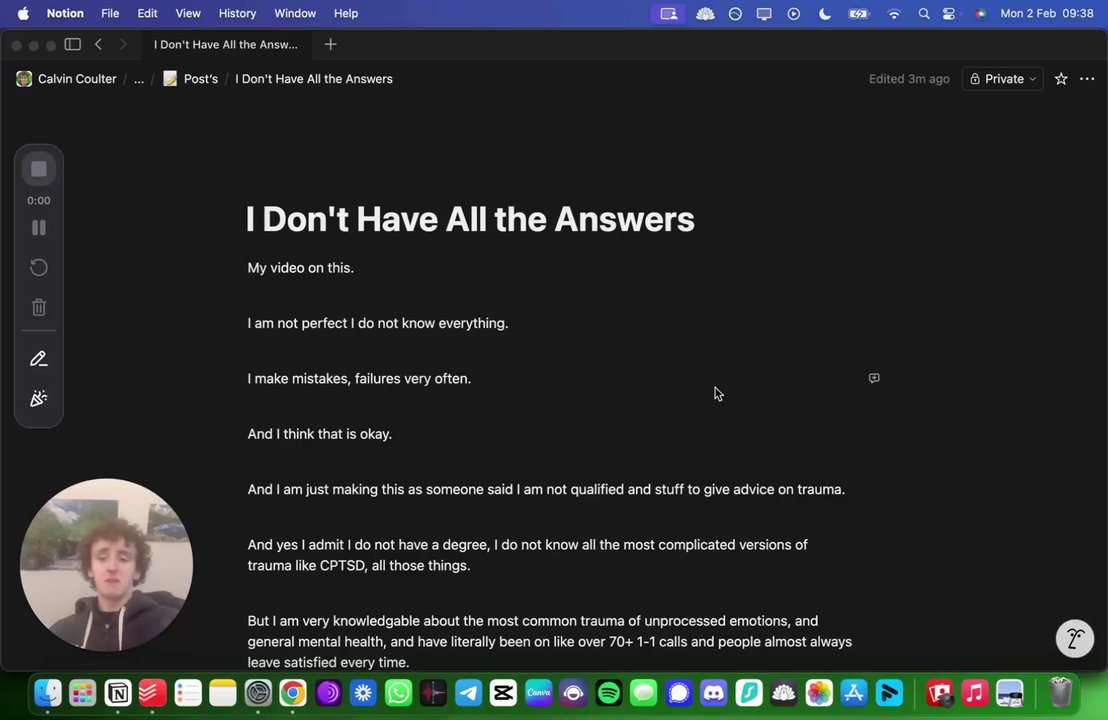Open Google Chrome from the Dock

click(x=293, y=693)
